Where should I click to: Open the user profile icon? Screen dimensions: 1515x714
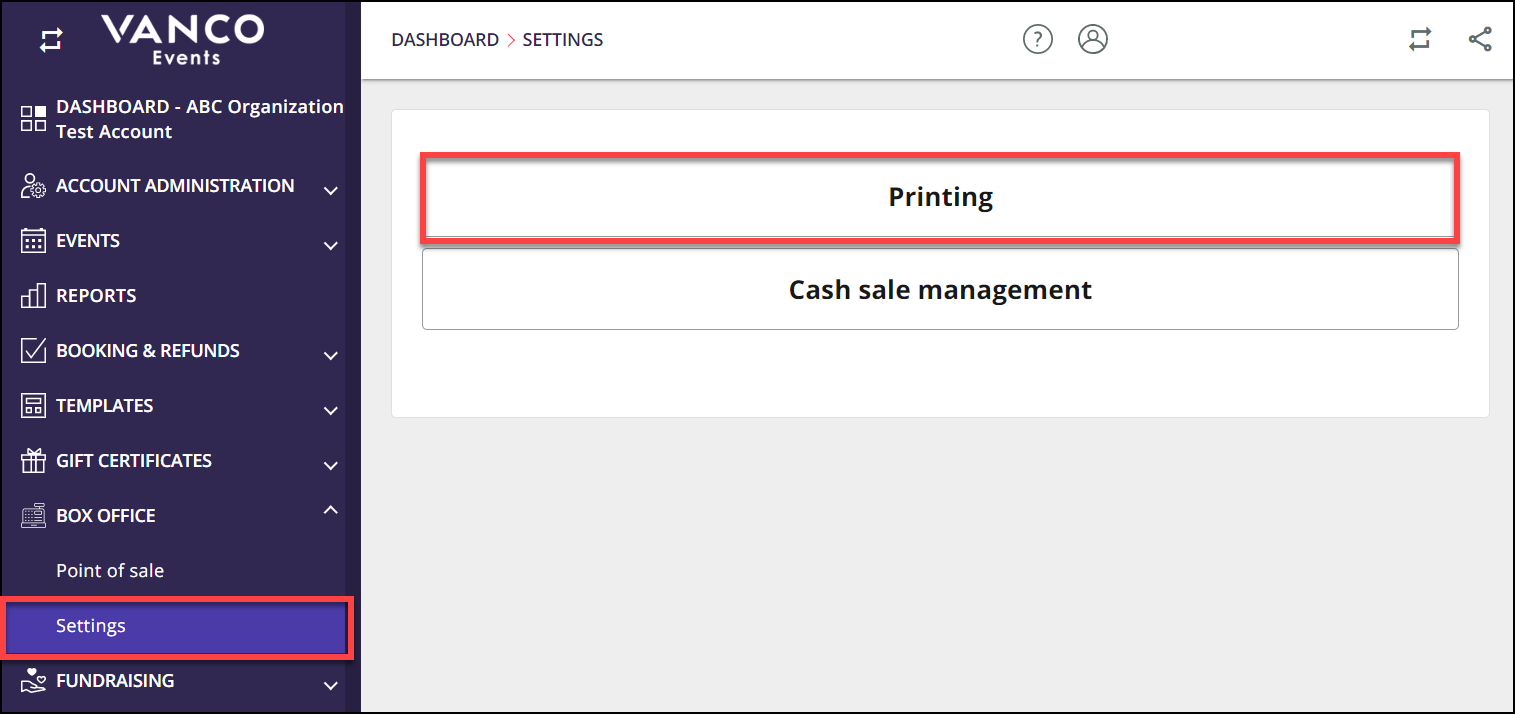[1093, 40]
